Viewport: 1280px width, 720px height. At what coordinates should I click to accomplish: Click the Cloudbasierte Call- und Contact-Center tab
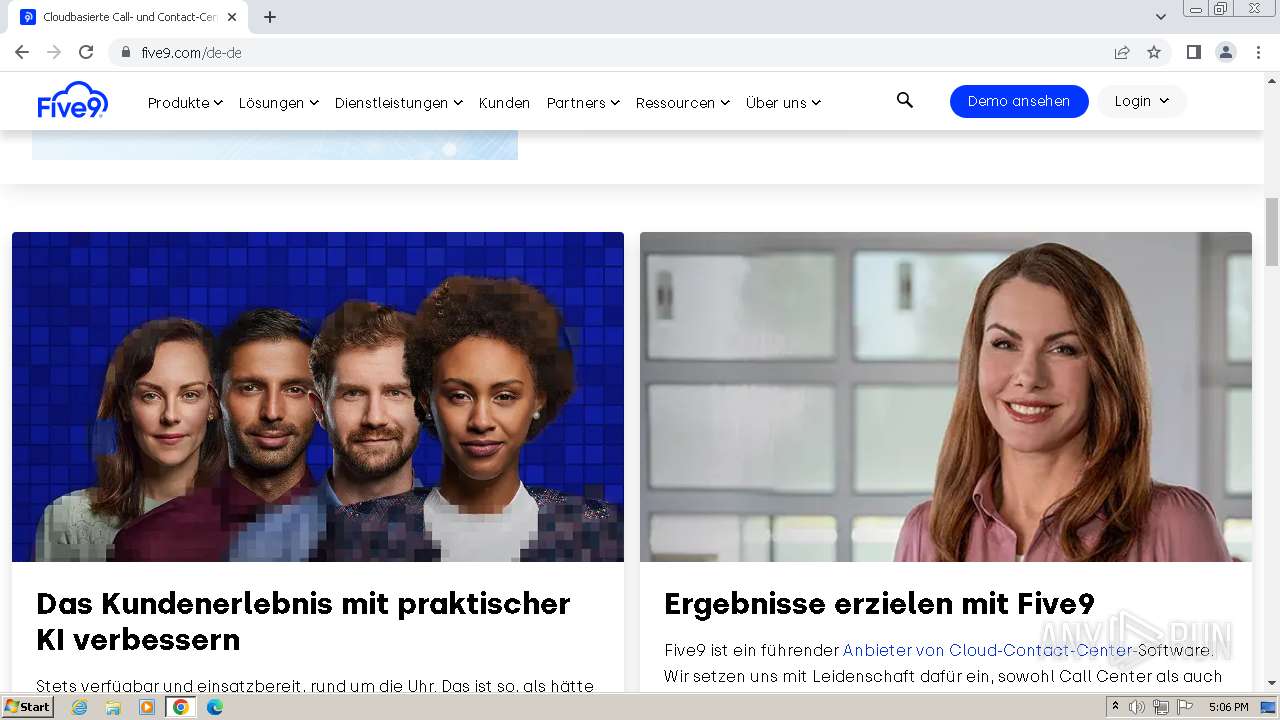(130, 17)
